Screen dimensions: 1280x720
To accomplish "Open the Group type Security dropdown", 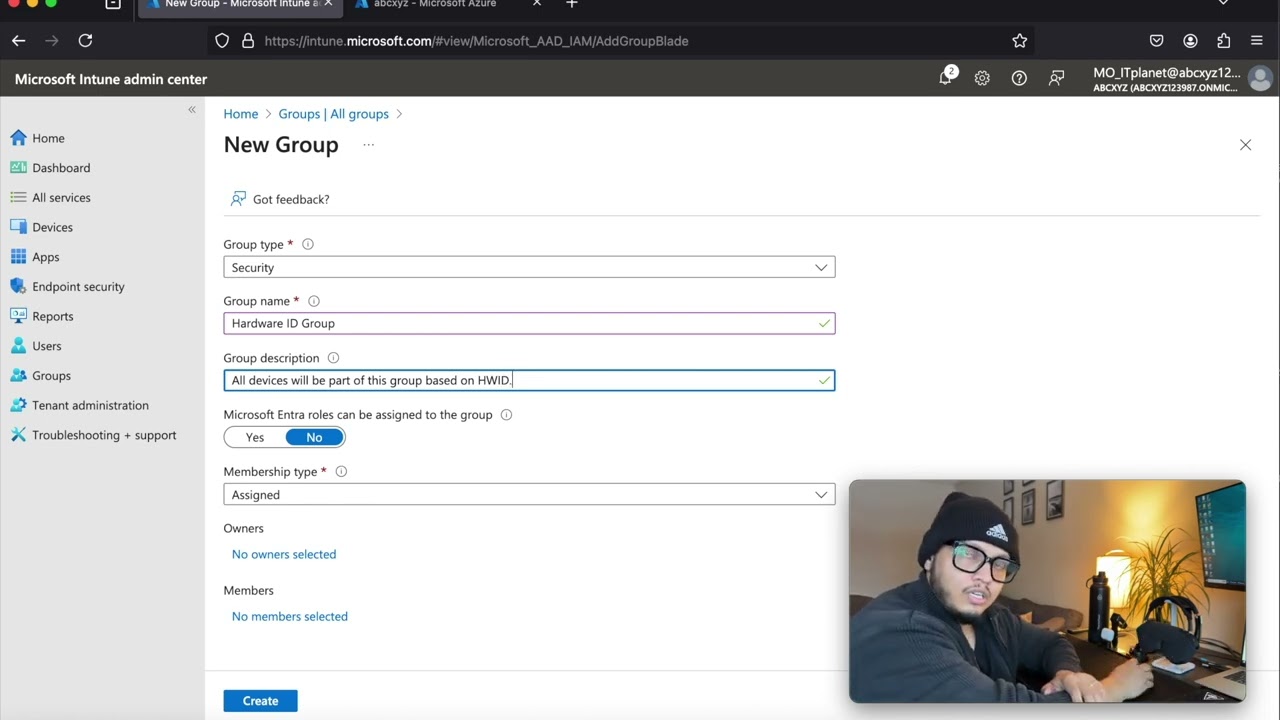I will click(529, 267).
